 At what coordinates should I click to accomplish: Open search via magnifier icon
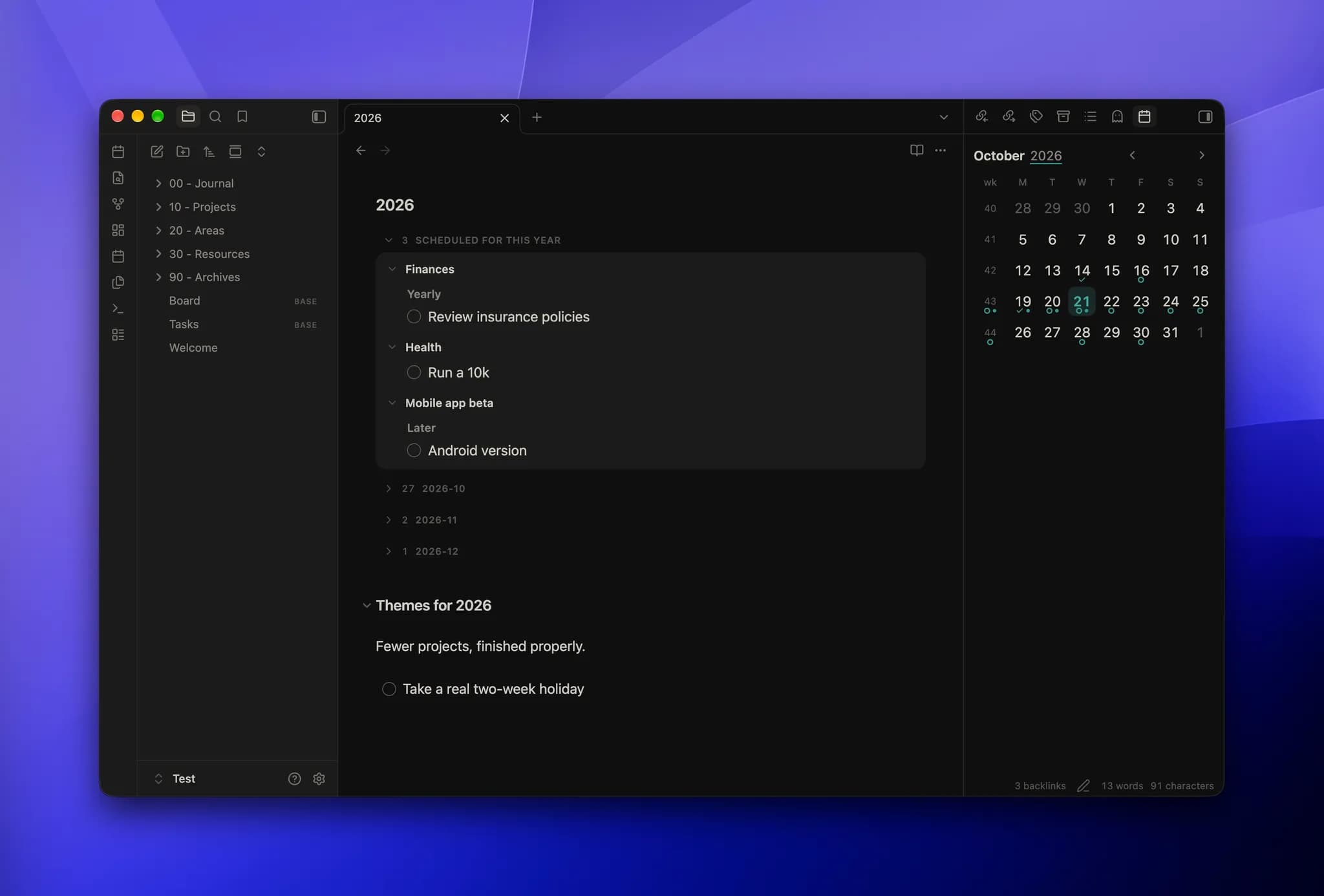[x=215, y=116]
